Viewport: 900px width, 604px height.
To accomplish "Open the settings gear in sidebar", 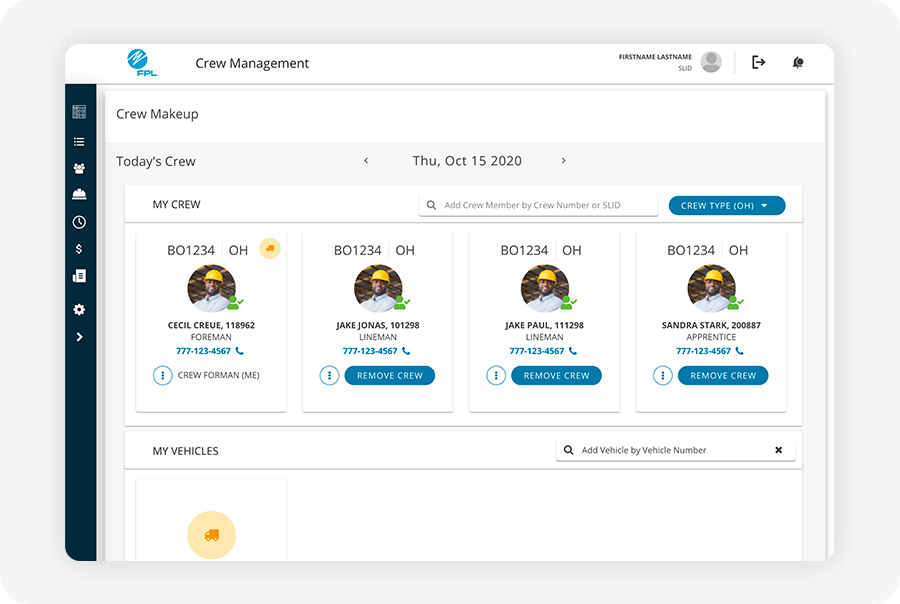I will (79, 309).
